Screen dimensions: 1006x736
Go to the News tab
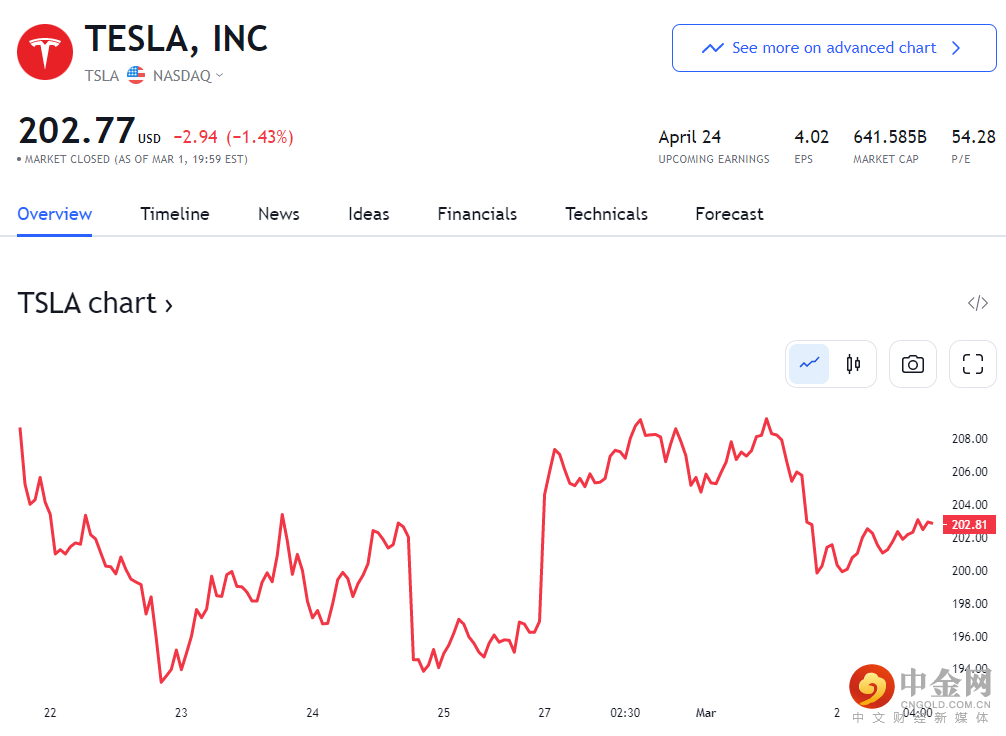coord(279,214)
